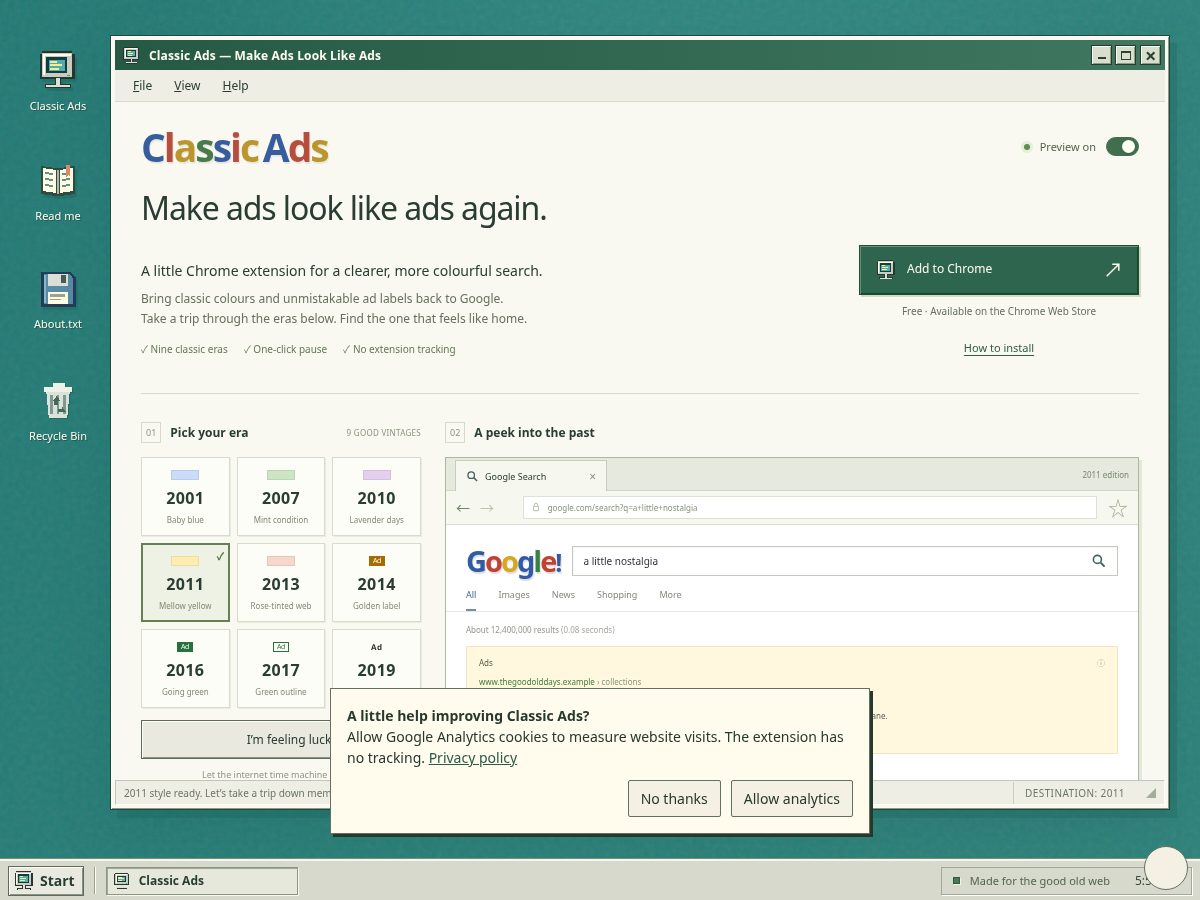The image size is (1200, 900).
Task: Click the search magnifier icon
Action: click(x=1098, y=561)
